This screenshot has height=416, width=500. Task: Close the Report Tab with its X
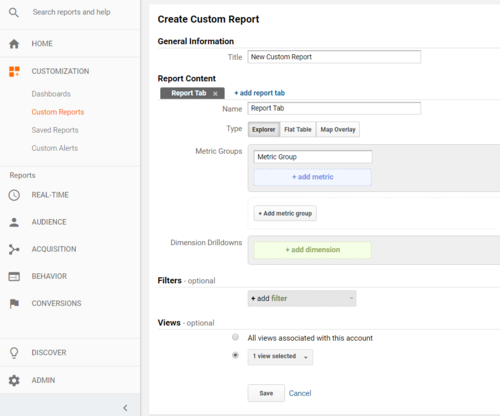point(215,94)
